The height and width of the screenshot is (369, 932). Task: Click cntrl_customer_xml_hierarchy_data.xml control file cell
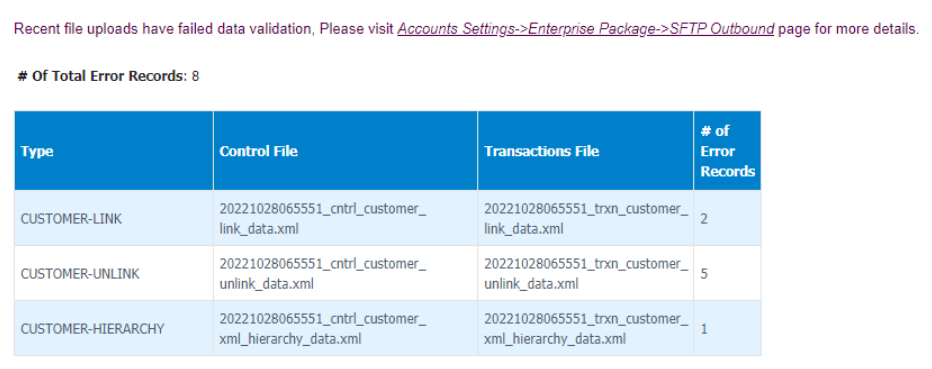pos(345,328)
